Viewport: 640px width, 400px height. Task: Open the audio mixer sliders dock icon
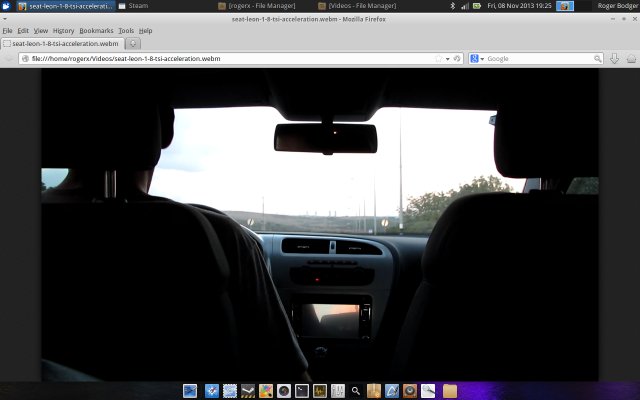[338, 391]
